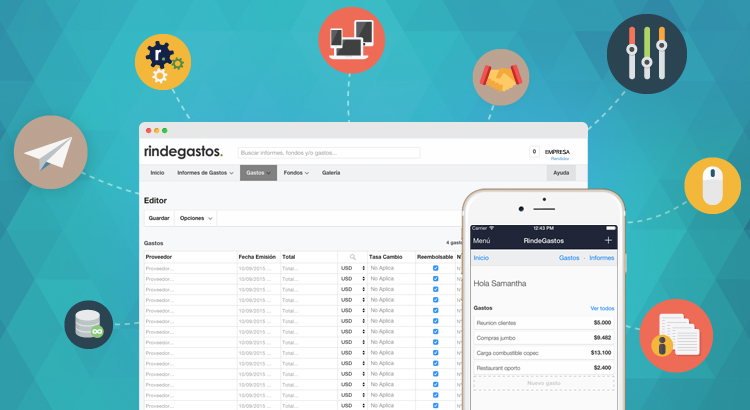Click the yellow gears settings icon

[163, 62]
